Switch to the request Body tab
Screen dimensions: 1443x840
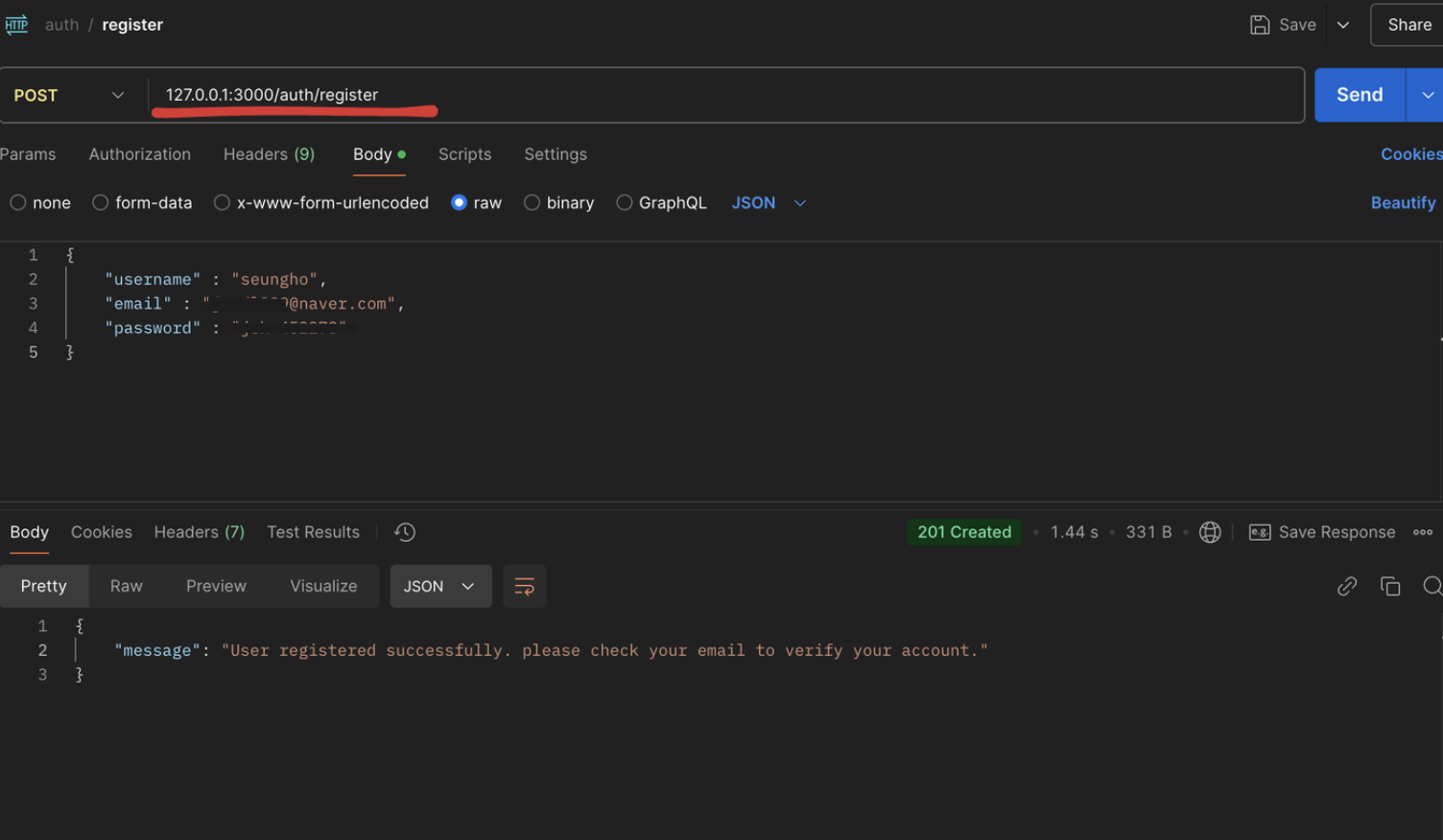point(379,154)
